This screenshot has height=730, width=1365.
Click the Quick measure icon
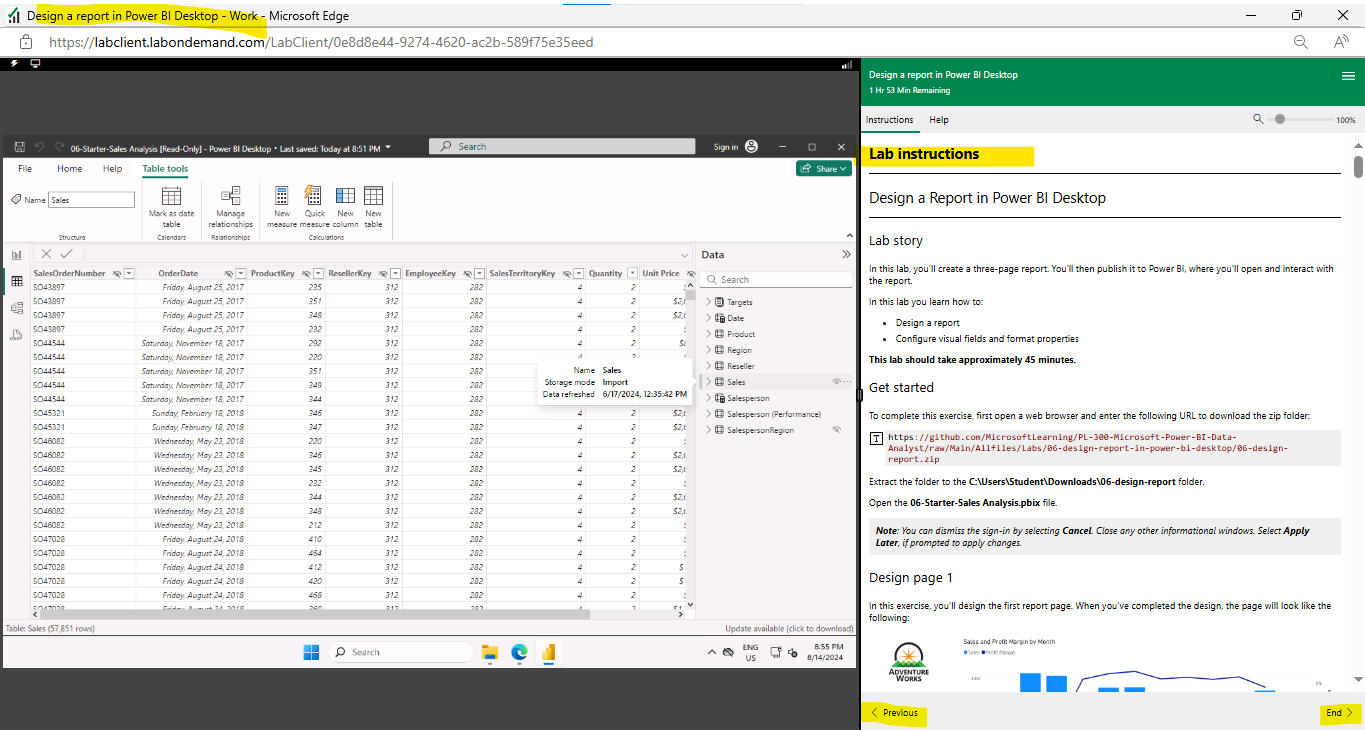[x=313, y=196]
